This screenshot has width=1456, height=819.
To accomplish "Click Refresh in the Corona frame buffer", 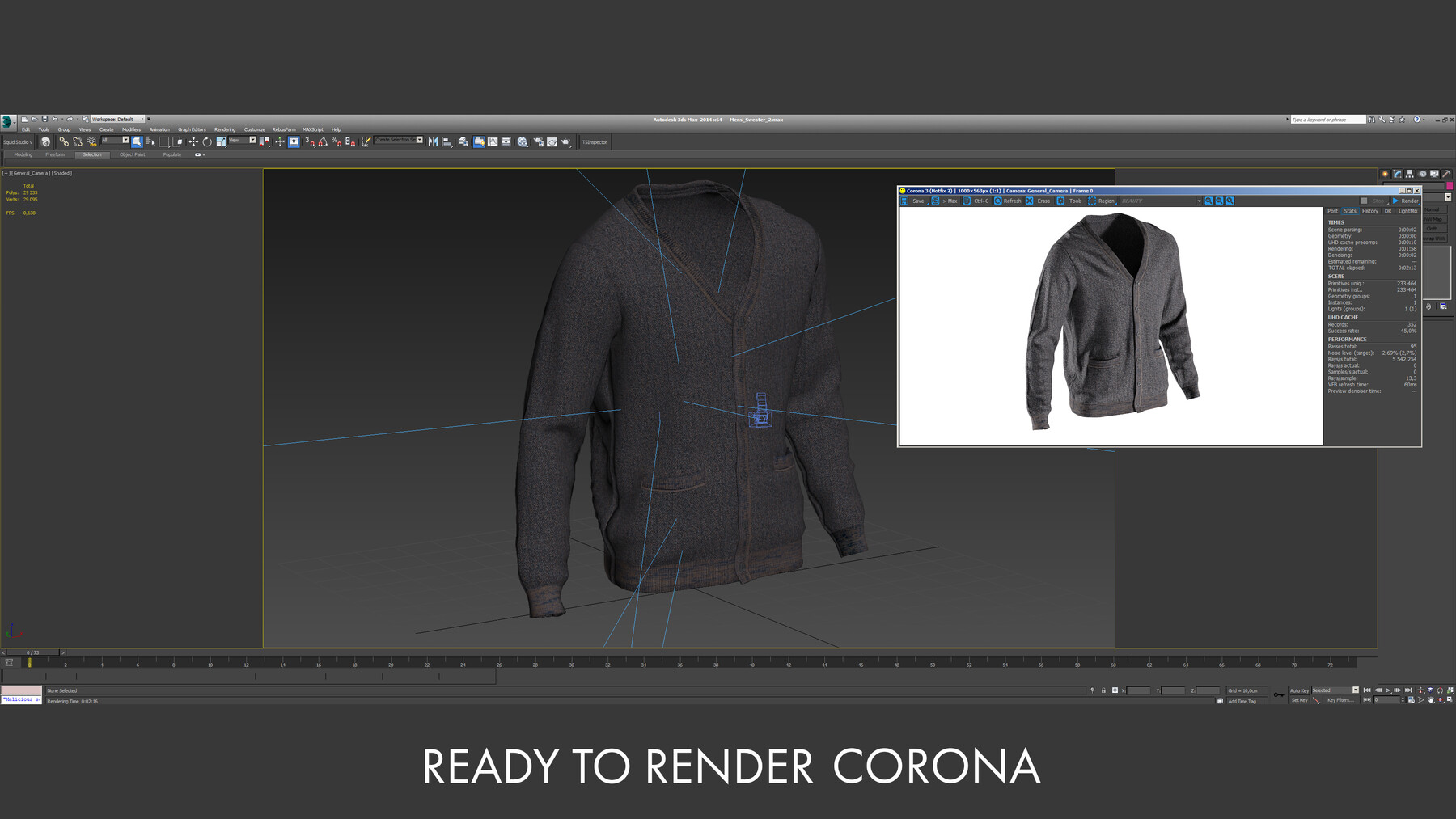I will [1008, 201].
